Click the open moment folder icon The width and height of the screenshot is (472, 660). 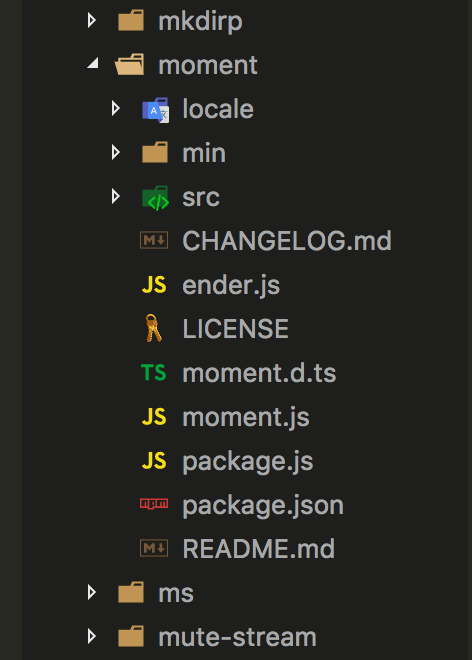point(129,64)
